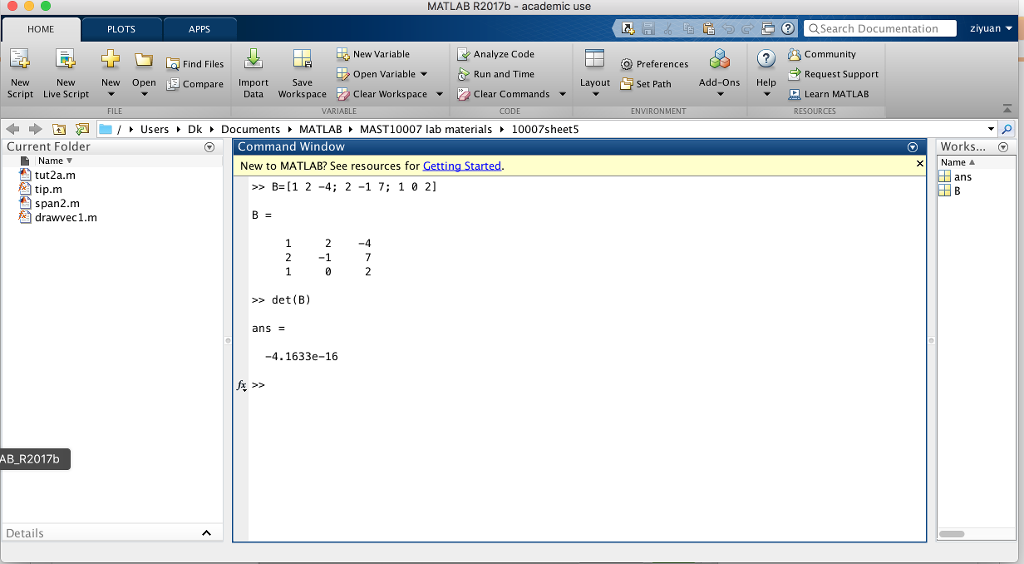
Task: Click Analyze Code
Action: [496, 54]
